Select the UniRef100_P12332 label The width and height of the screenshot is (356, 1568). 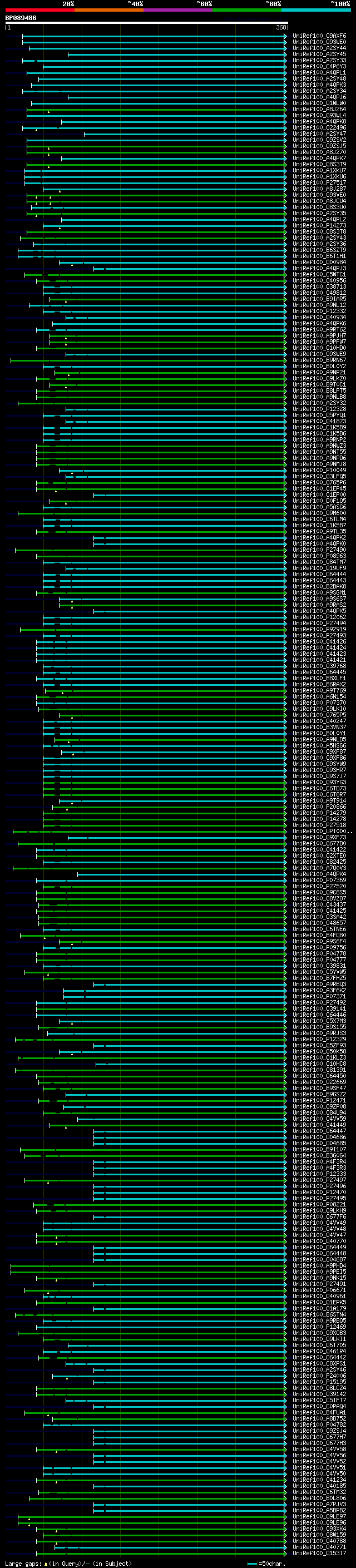319,311
